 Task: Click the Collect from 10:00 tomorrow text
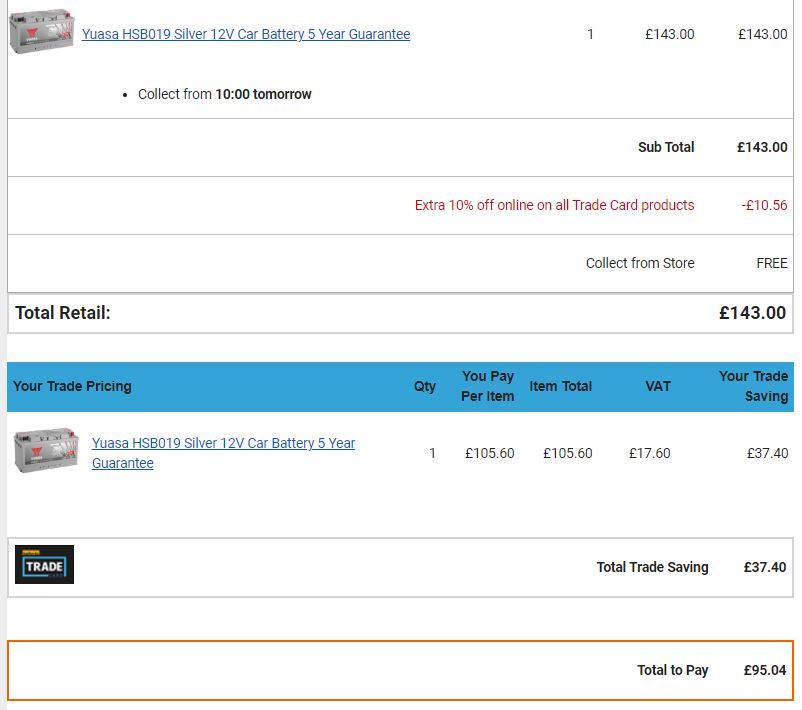pos(225,94)
